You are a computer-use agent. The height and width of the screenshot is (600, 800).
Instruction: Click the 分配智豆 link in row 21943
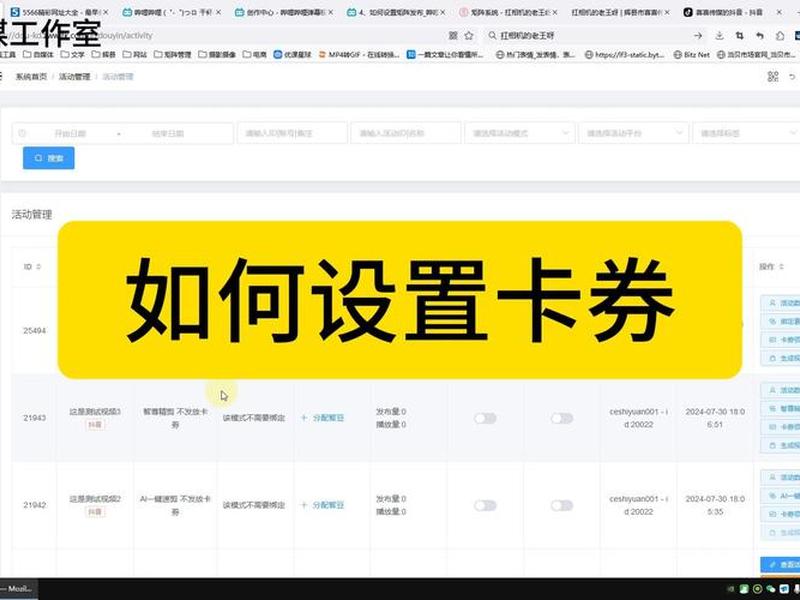(x=329, y=418)
